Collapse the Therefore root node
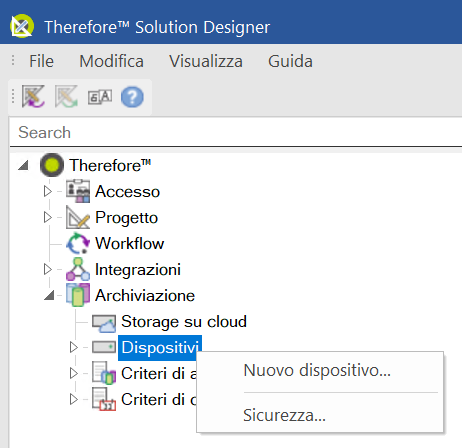 (x=23, y=165)
